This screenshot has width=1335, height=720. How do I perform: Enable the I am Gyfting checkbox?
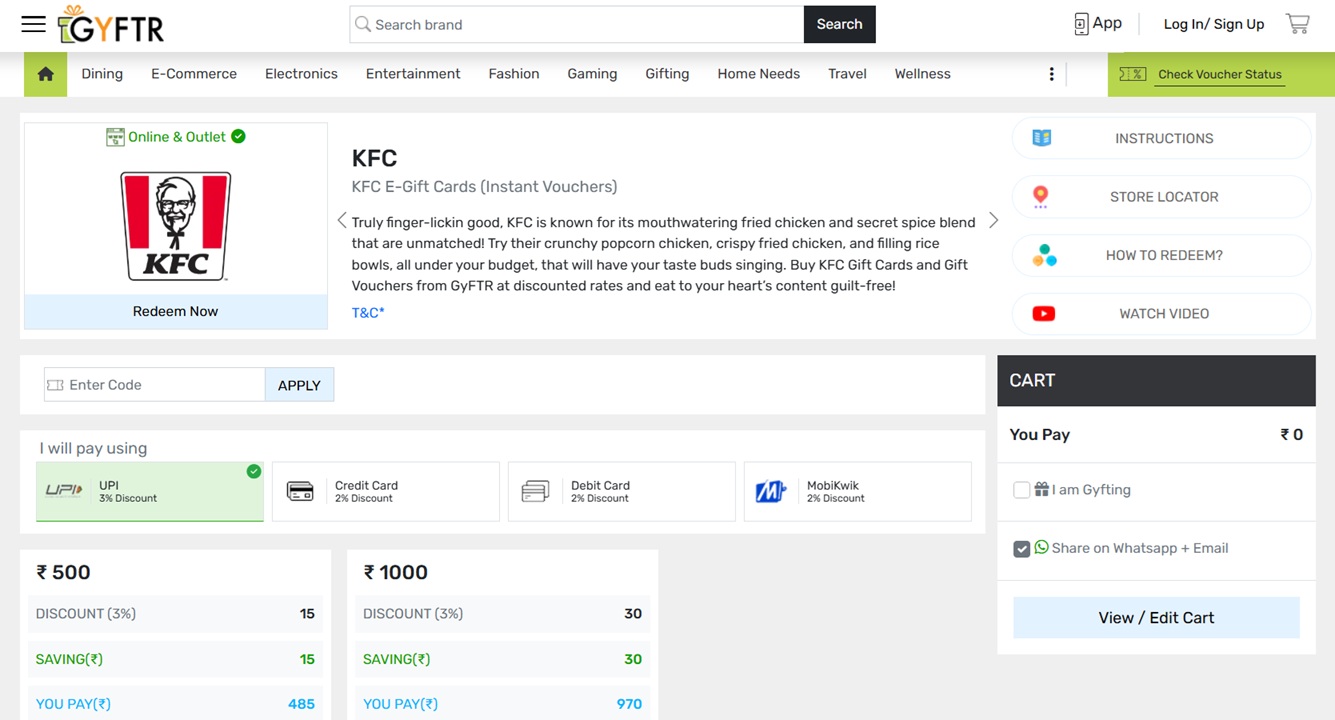(1021, 490)
